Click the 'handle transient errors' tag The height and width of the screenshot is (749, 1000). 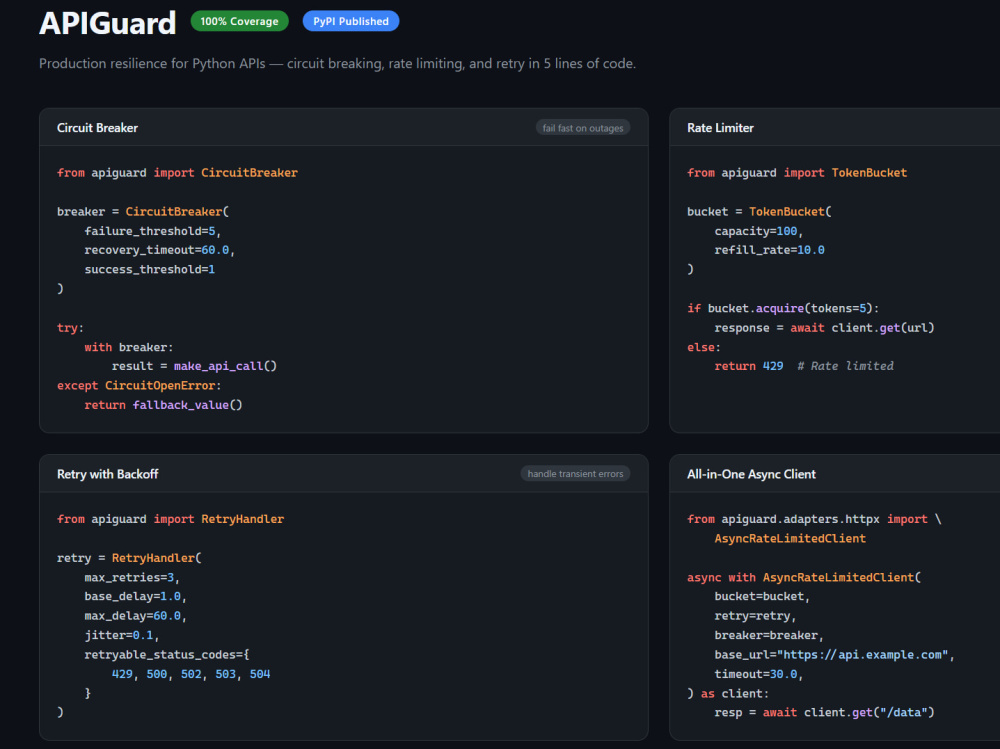point(575,474)
